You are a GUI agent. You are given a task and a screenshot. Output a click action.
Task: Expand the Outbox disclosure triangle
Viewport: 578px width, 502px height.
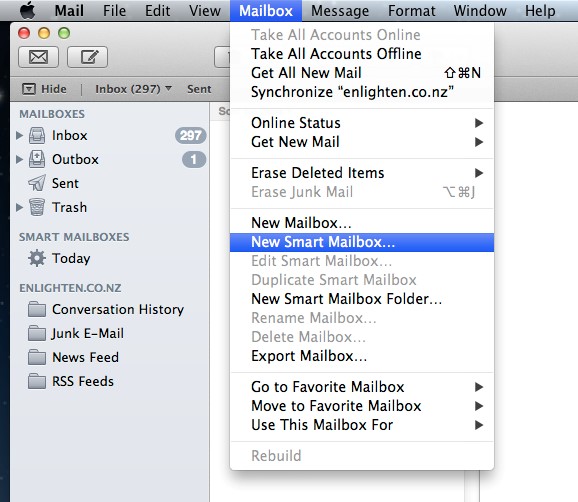pyautogui.click(x=20, y=160)
